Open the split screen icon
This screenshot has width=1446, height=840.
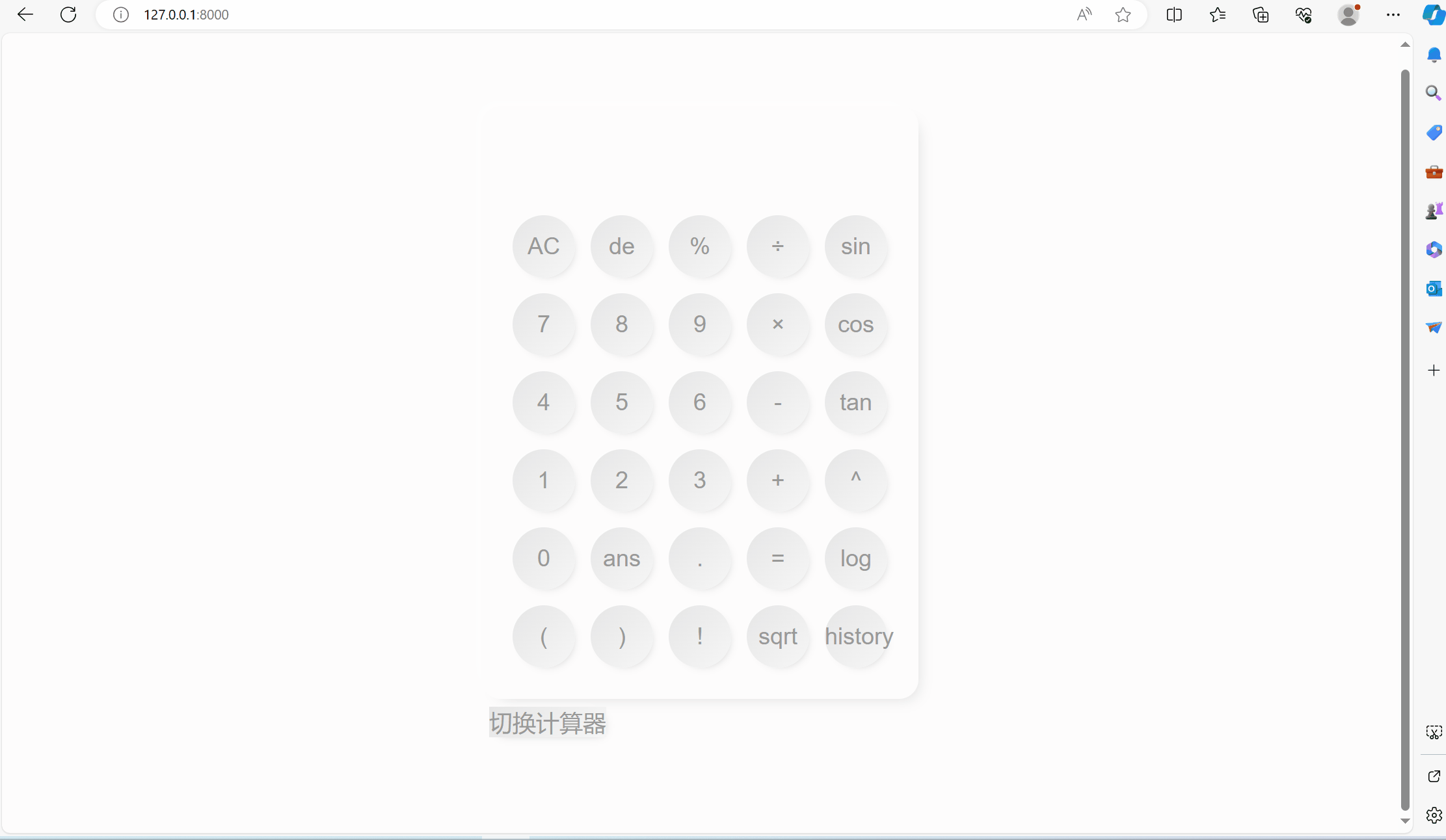coord(1174,14)
